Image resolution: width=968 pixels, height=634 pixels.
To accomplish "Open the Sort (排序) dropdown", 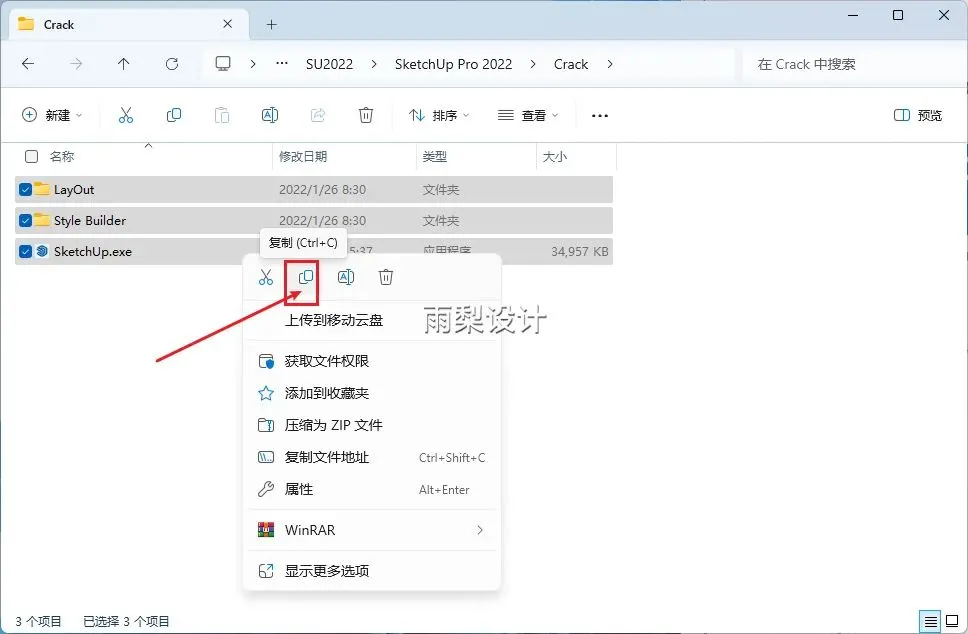I will [x=439, y=115].
